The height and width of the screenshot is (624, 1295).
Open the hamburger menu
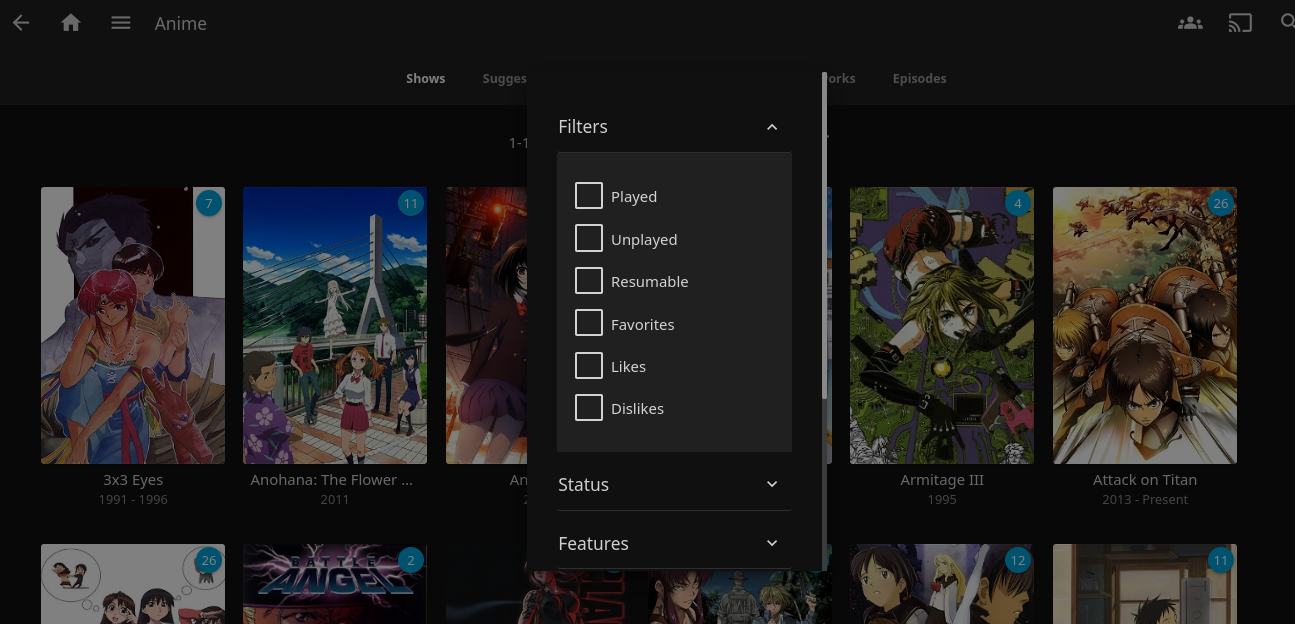[121, 23]
